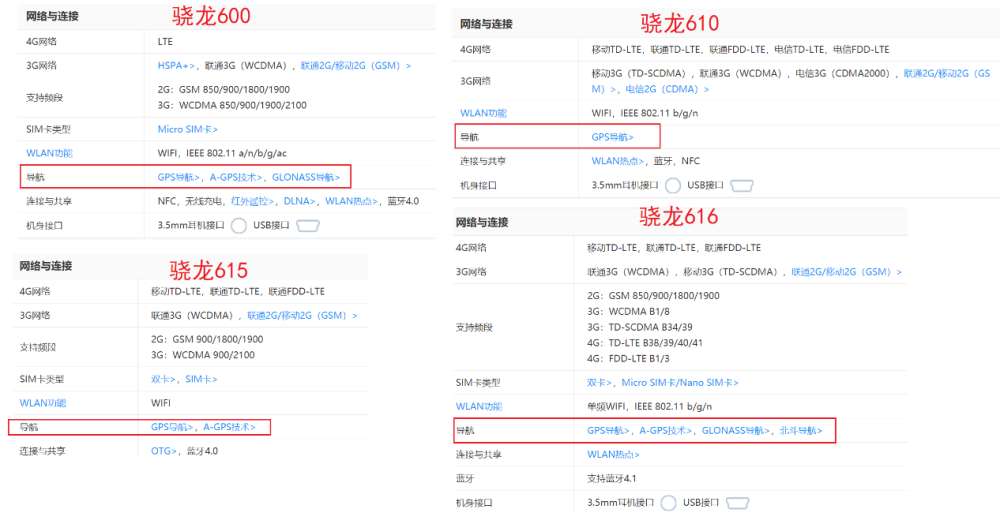Open the Micro SIM卡 link in 骁龙600 table

[x=188, y=129]
